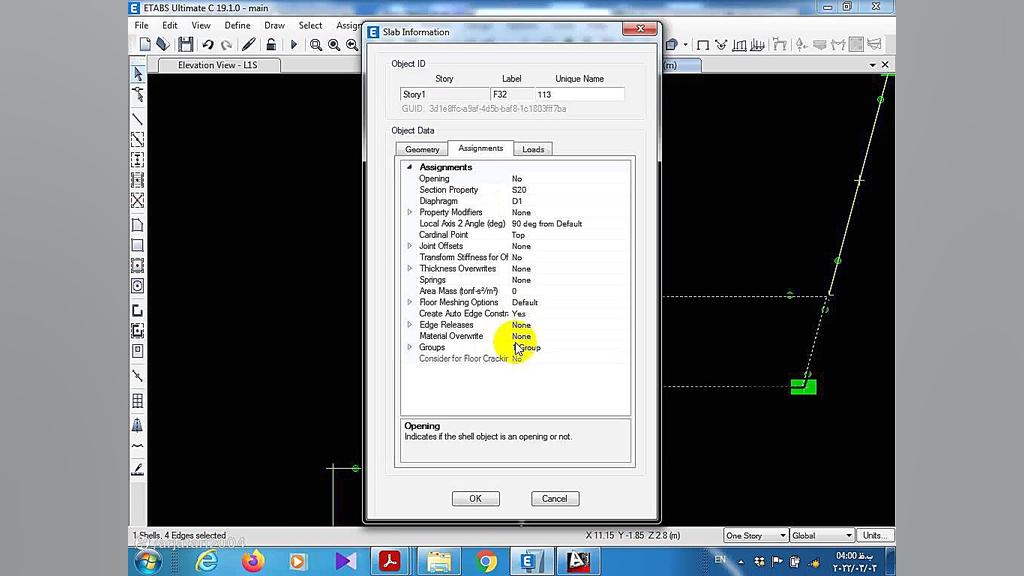Open the view window list dropdown arrow
1024x576 pixels.
pyautogui.click(x=872, y=65)
